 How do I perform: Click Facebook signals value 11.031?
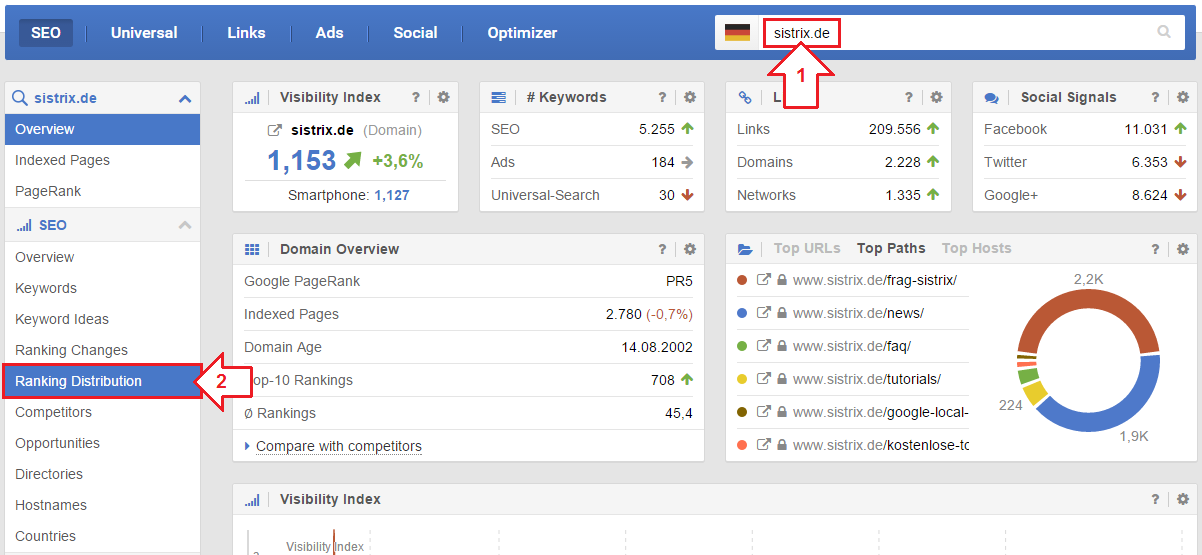(1146, 129)
